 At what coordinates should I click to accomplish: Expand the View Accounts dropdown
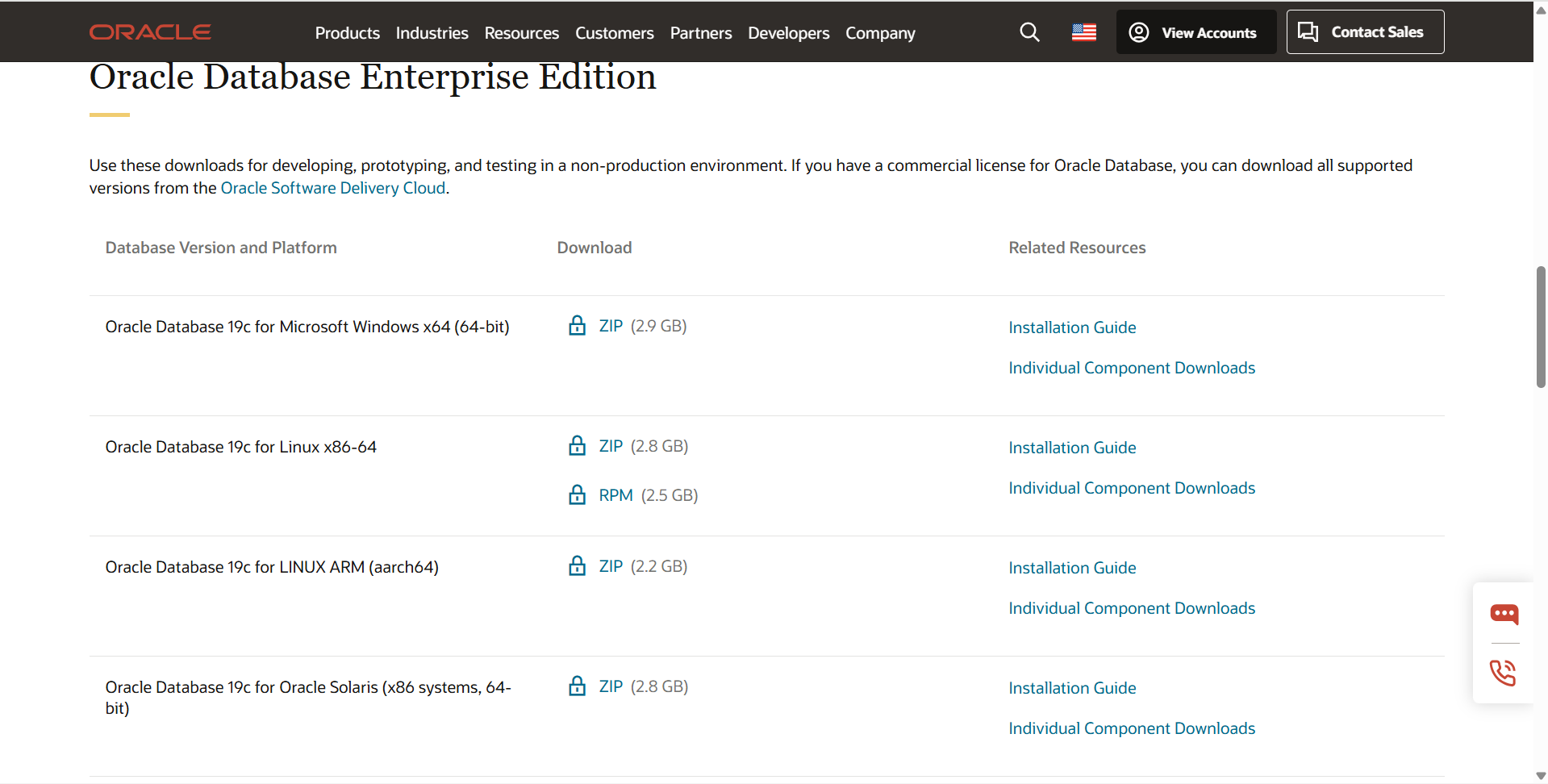click(1195, 32)
